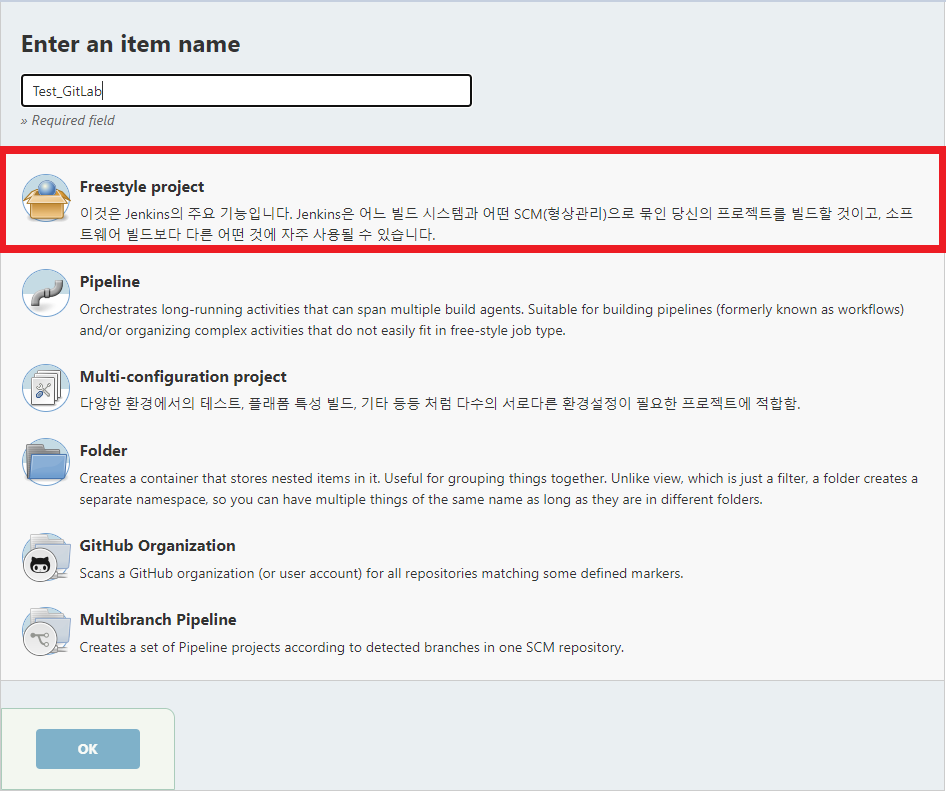Click the '» Required field' hint text
946x791 pixels.
(x=68, y=120)
